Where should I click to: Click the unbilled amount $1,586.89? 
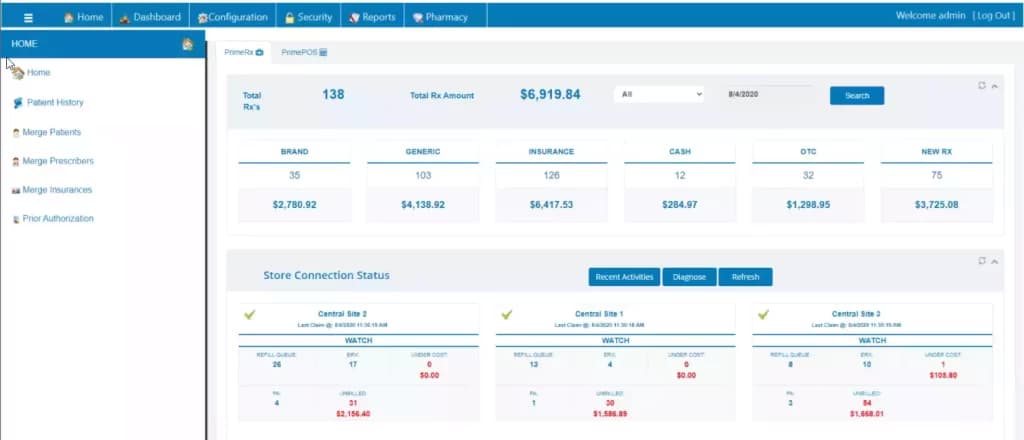pos(610,414)
